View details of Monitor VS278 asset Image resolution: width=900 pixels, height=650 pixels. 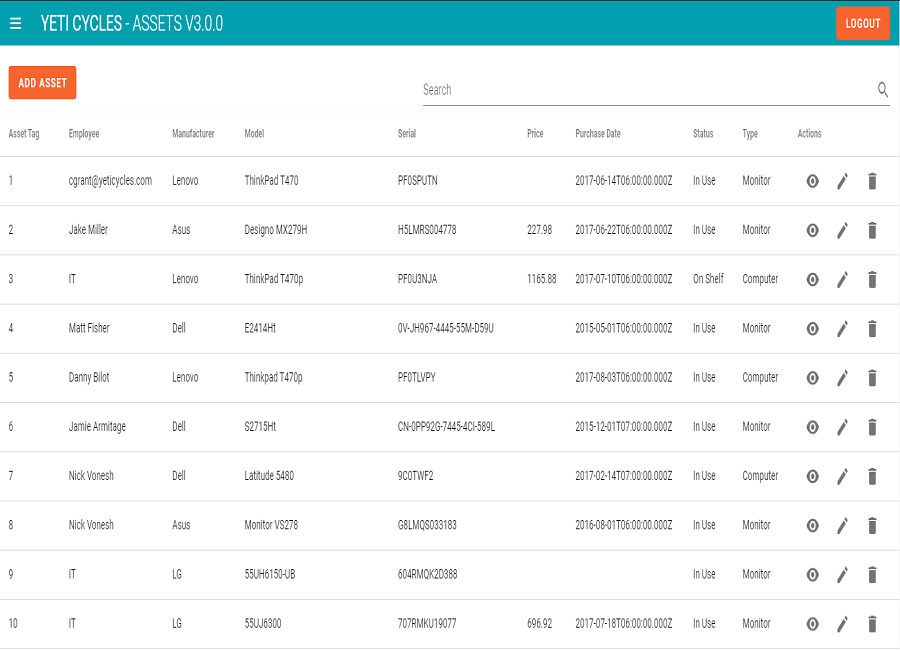[x=812, y=526]
